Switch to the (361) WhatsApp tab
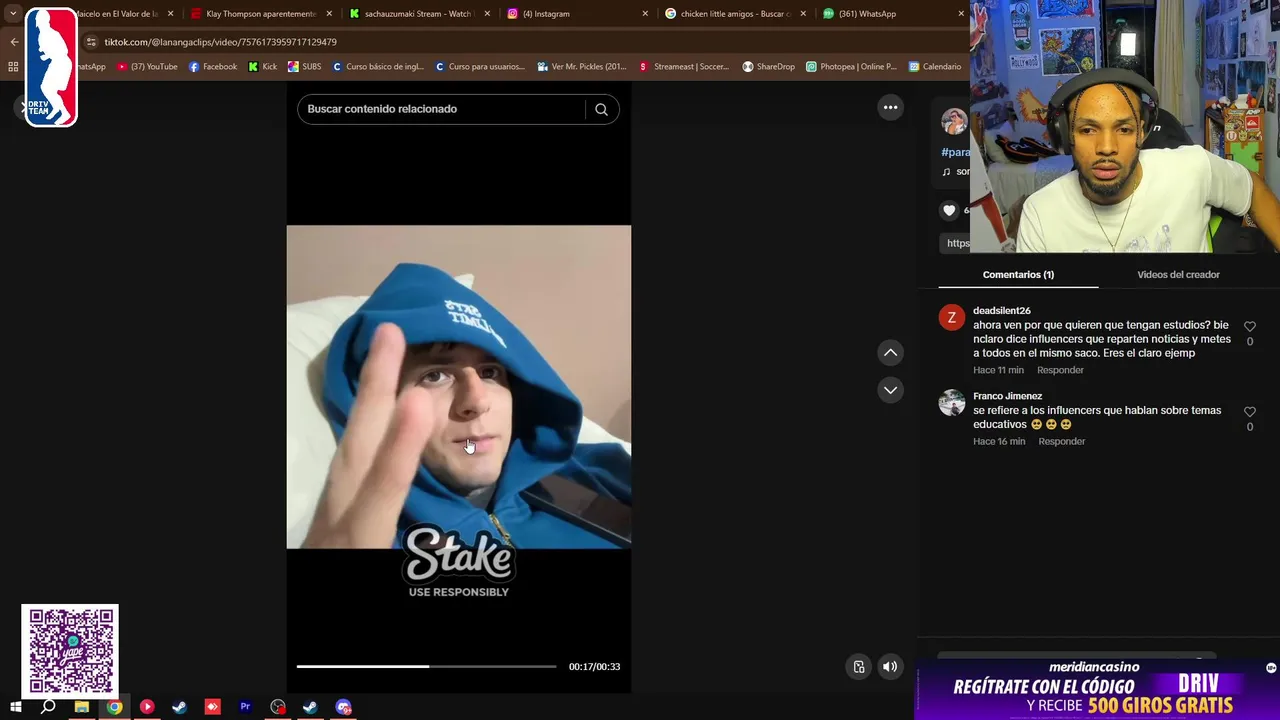The image size is (1280, 720). coord(892,14)
